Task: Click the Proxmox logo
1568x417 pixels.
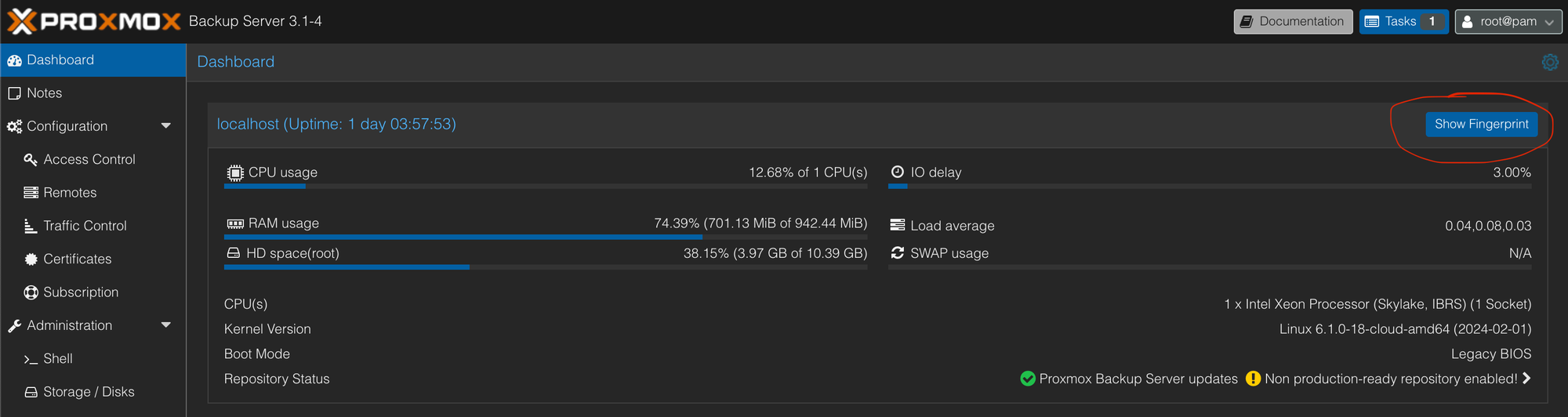Action: click(x=94, y=21)
